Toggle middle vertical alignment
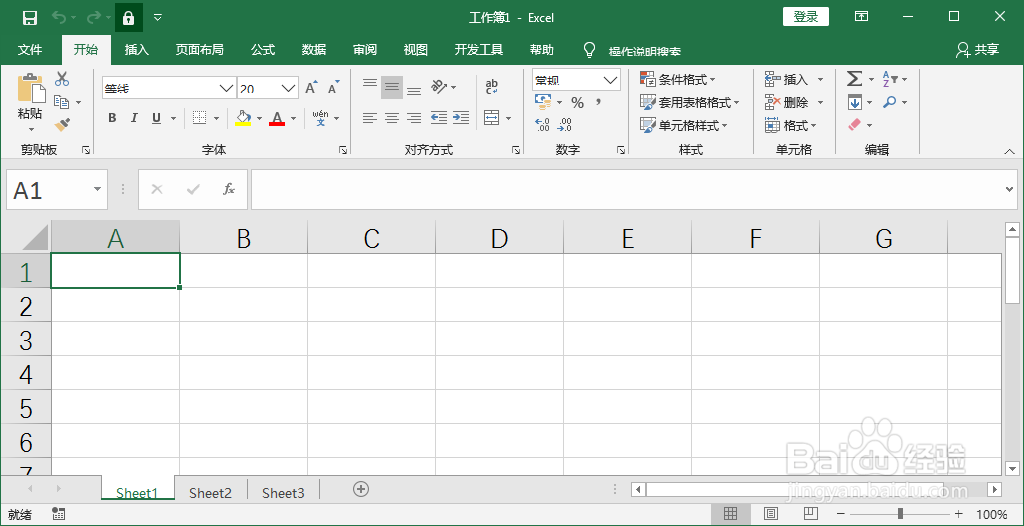This screenshot has height=526, width=1024. click(x=392, y=87)
